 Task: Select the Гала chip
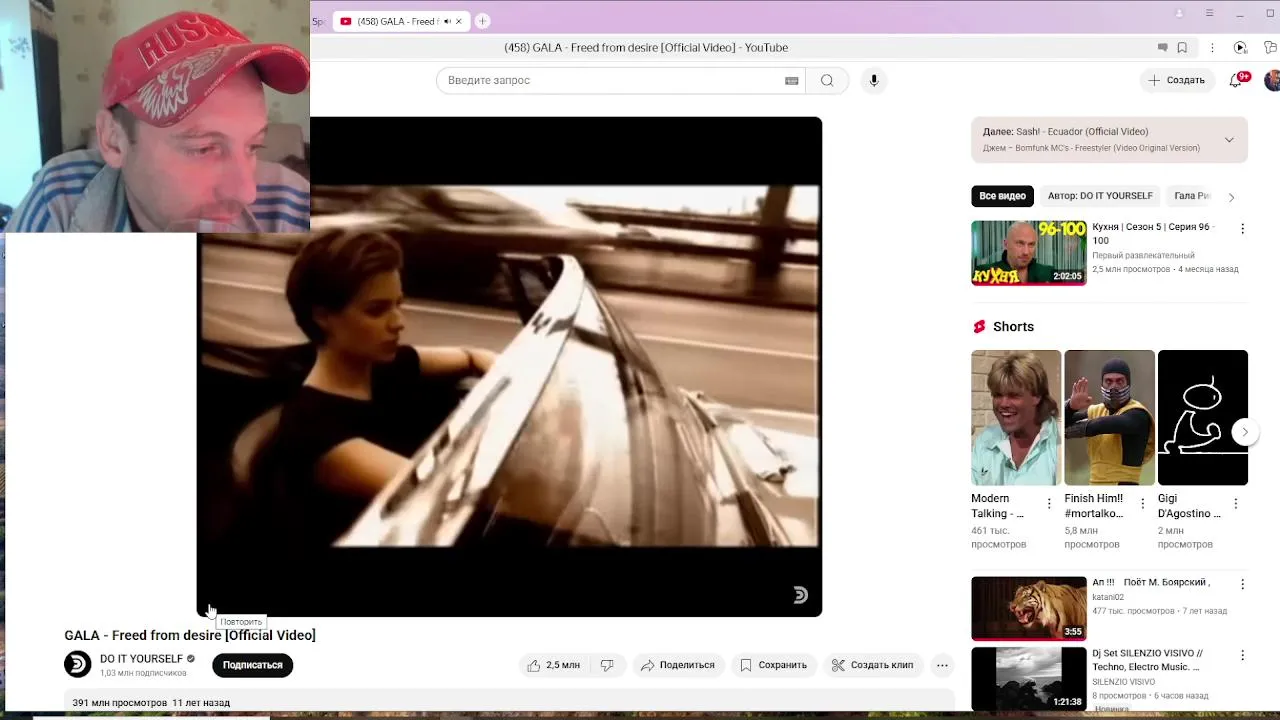pyautogui.click(x=1192, y=196)
